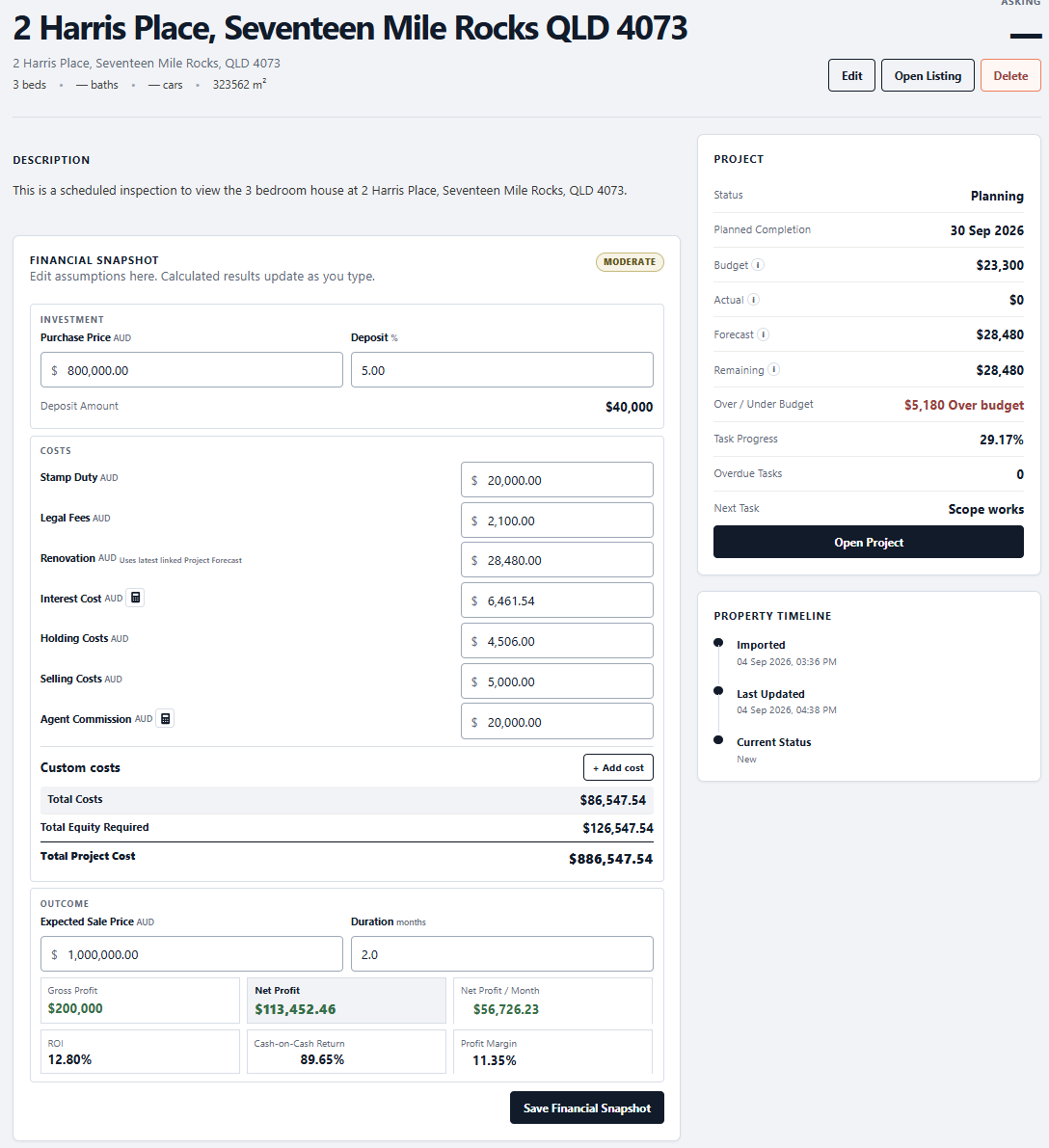The width and height of the screenshot is (1049, 1148).
Task: Add a custom cost
Action: point(618,767)
